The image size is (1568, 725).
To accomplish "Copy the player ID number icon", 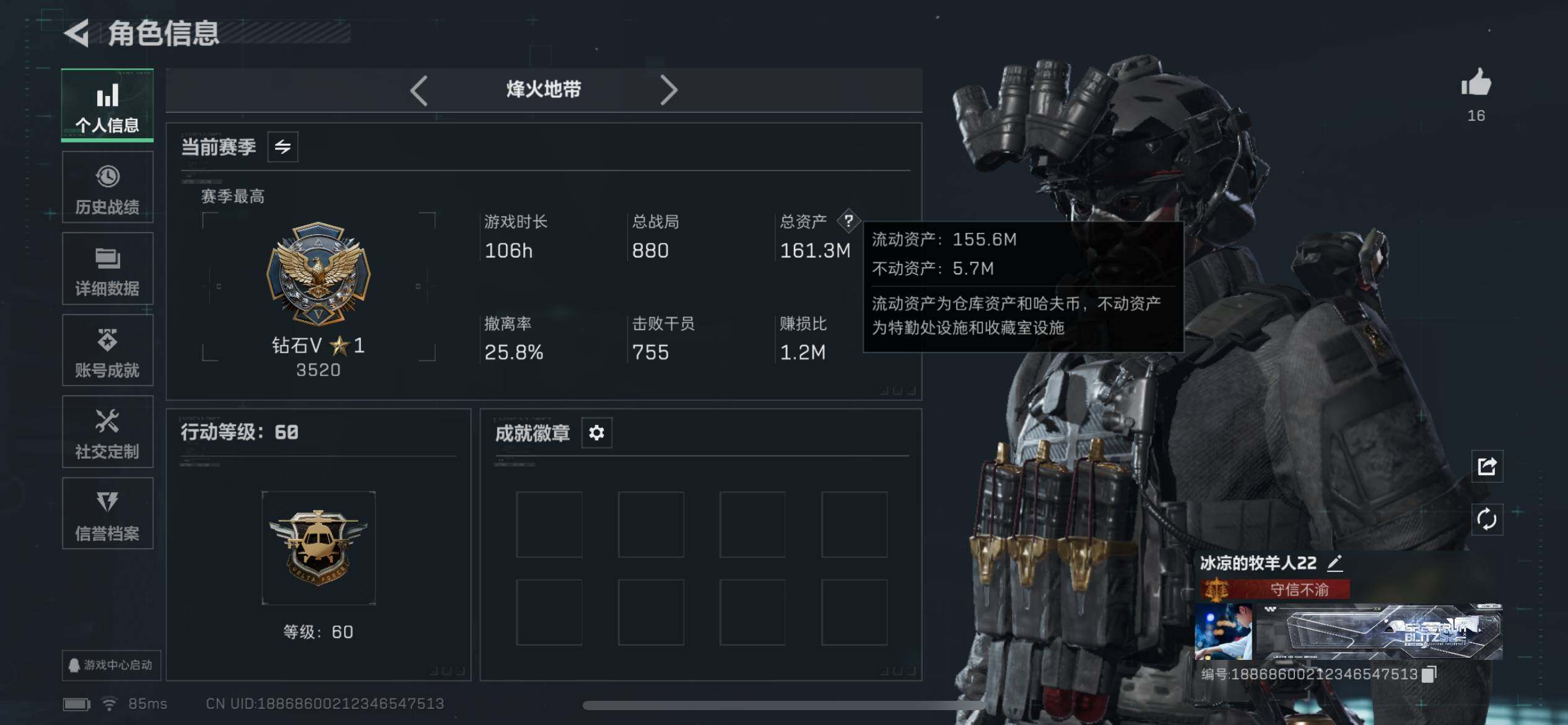I will pyautogui.click(x=1429, y=674).
